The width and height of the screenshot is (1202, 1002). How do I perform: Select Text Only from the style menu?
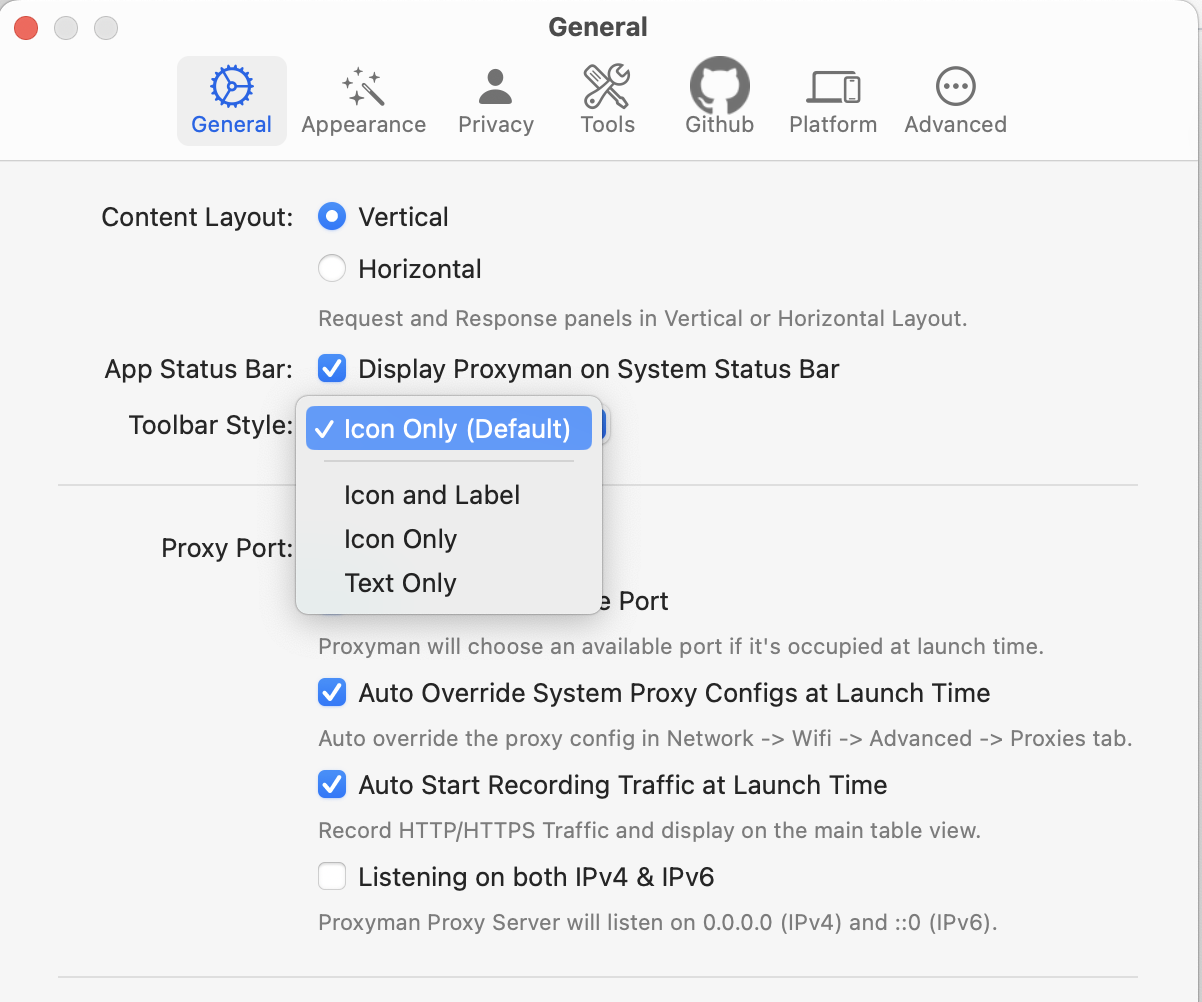(400, 583)
